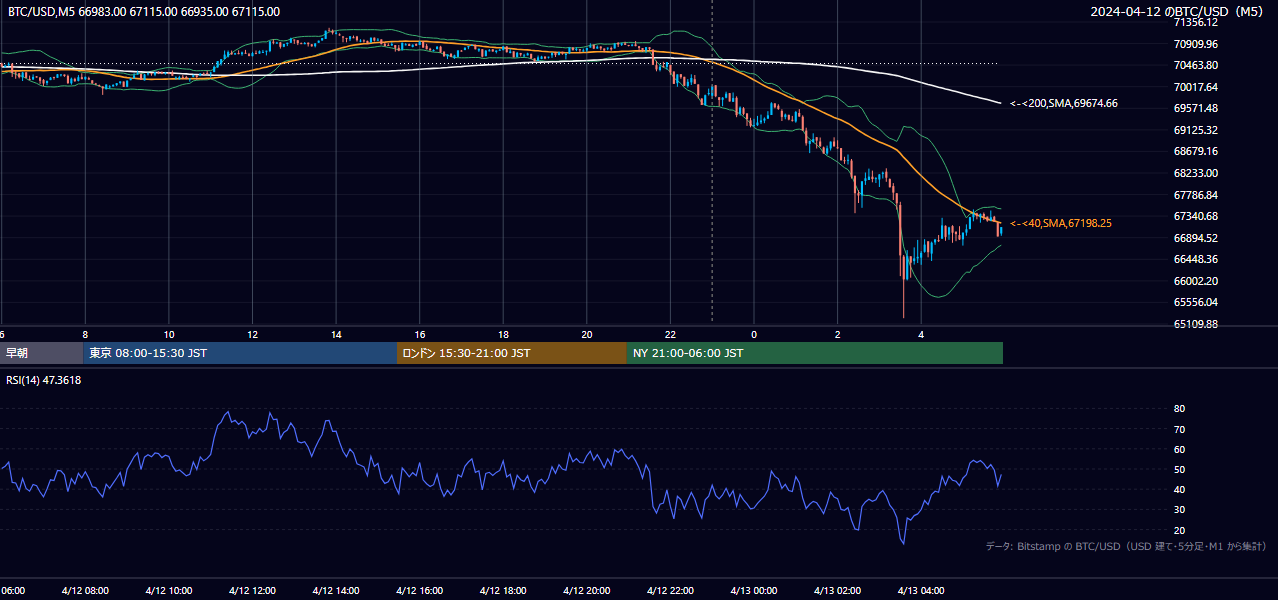Click the 66448.36 price axis label
The image size is (1278, 600).
(x=1196, y=259)
